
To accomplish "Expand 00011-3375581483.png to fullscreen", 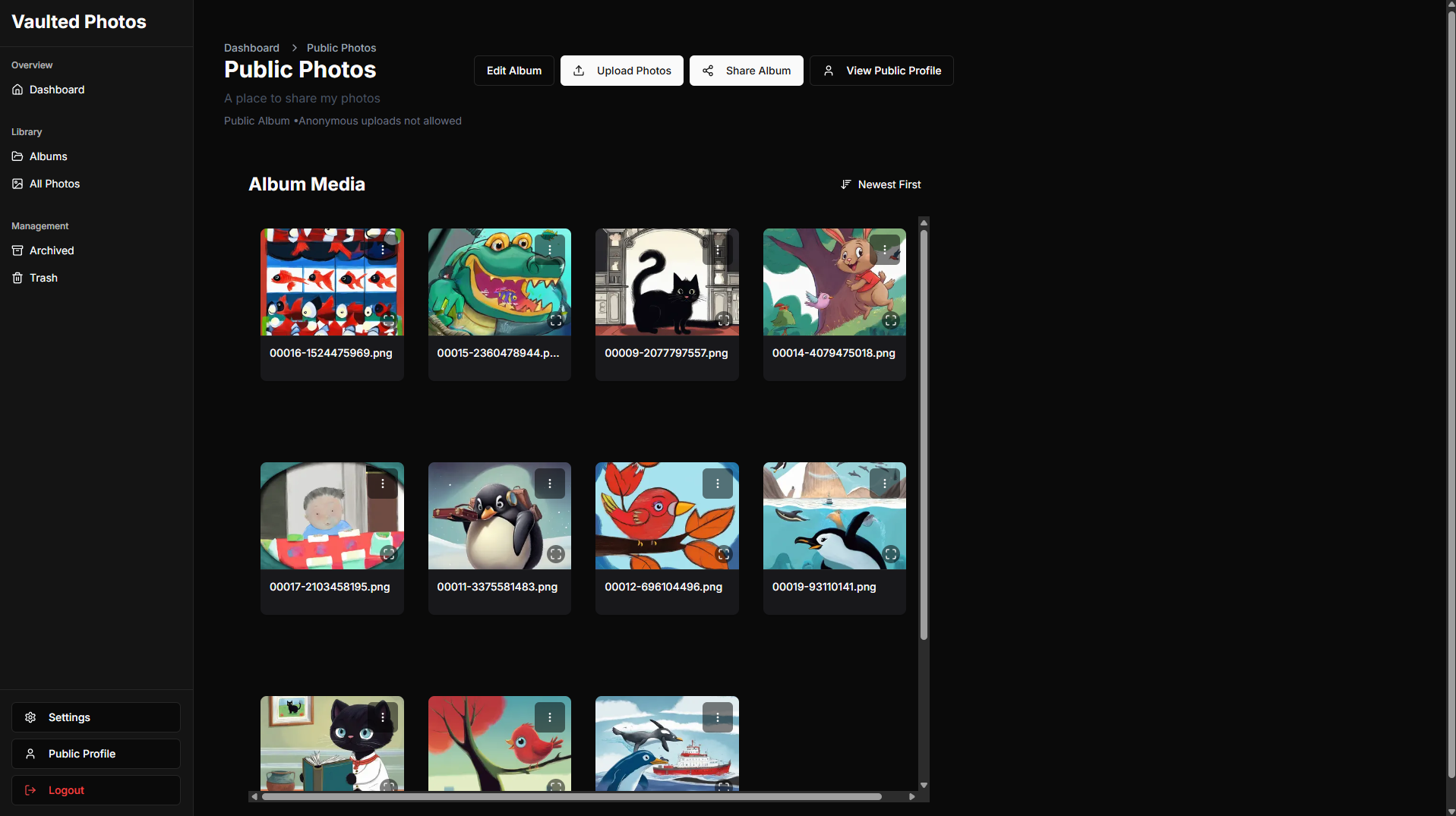I will click(x=556, y=554).
